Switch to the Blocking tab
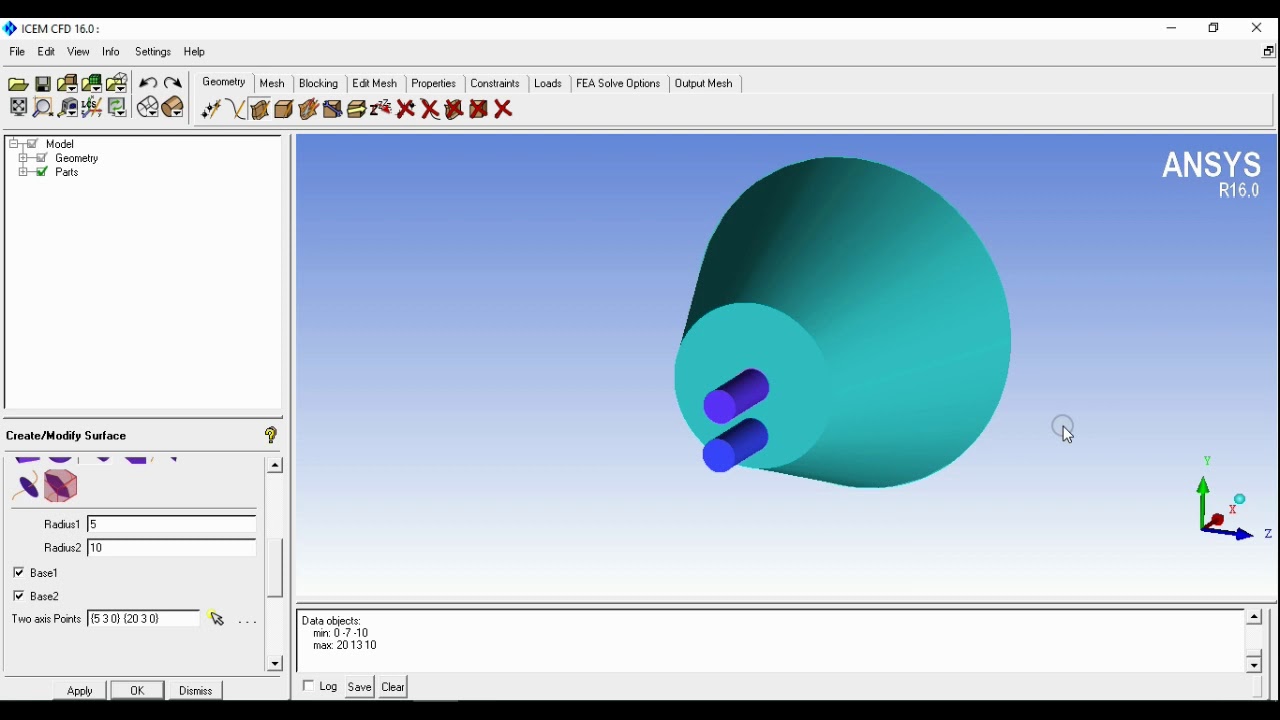The height and width of the screenshot is (720, 1280). tap(319, 84)
